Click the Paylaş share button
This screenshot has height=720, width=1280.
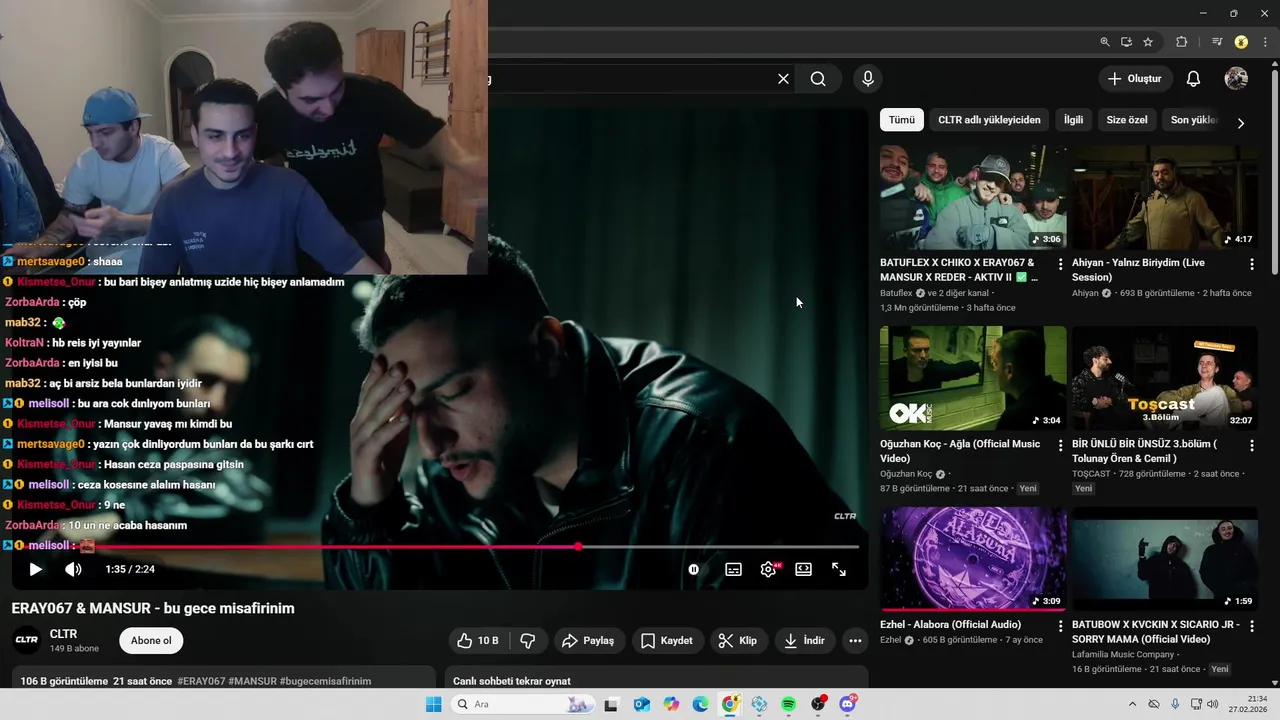(588, 641)
